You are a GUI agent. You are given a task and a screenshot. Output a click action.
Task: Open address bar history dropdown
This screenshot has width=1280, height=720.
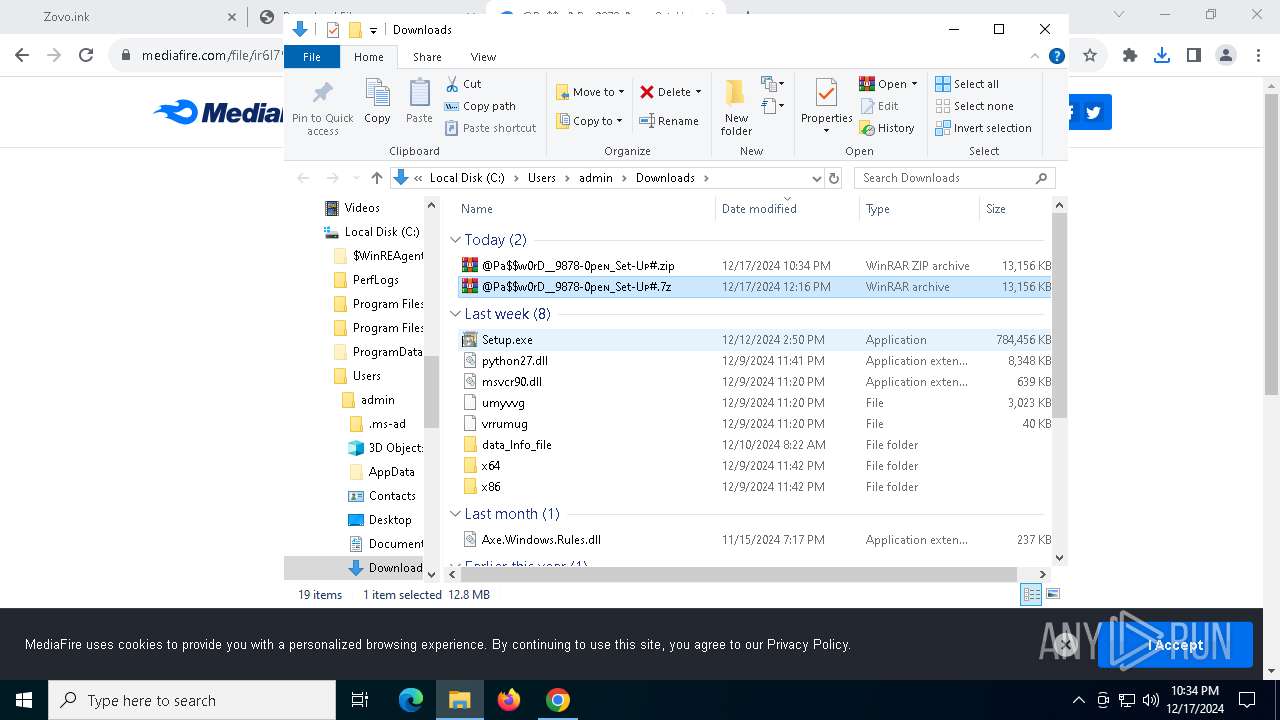(816, 178)
